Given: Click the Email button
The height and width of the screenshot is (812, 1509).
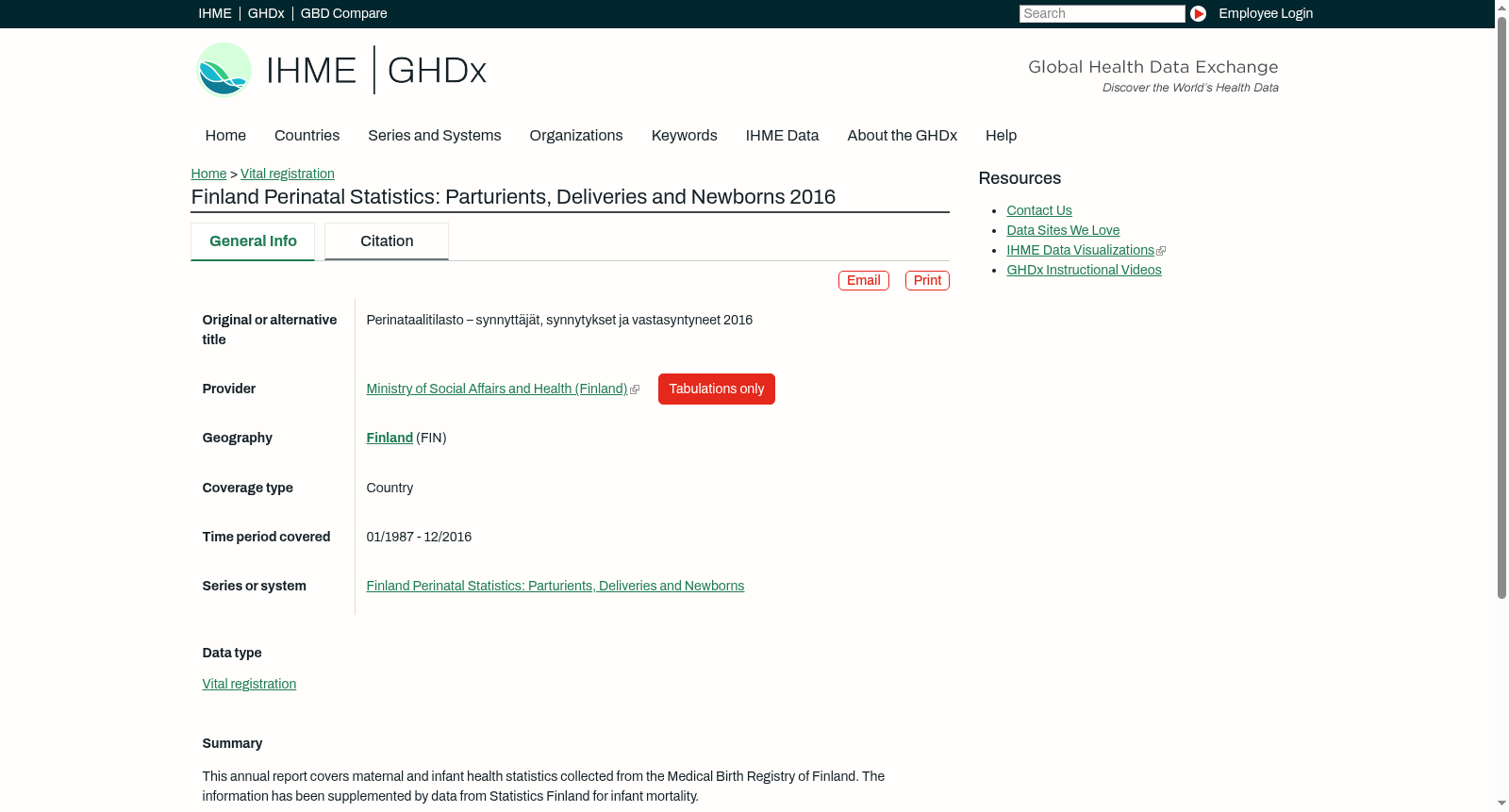Looking at the screenshot, I should tap(864, 280).
